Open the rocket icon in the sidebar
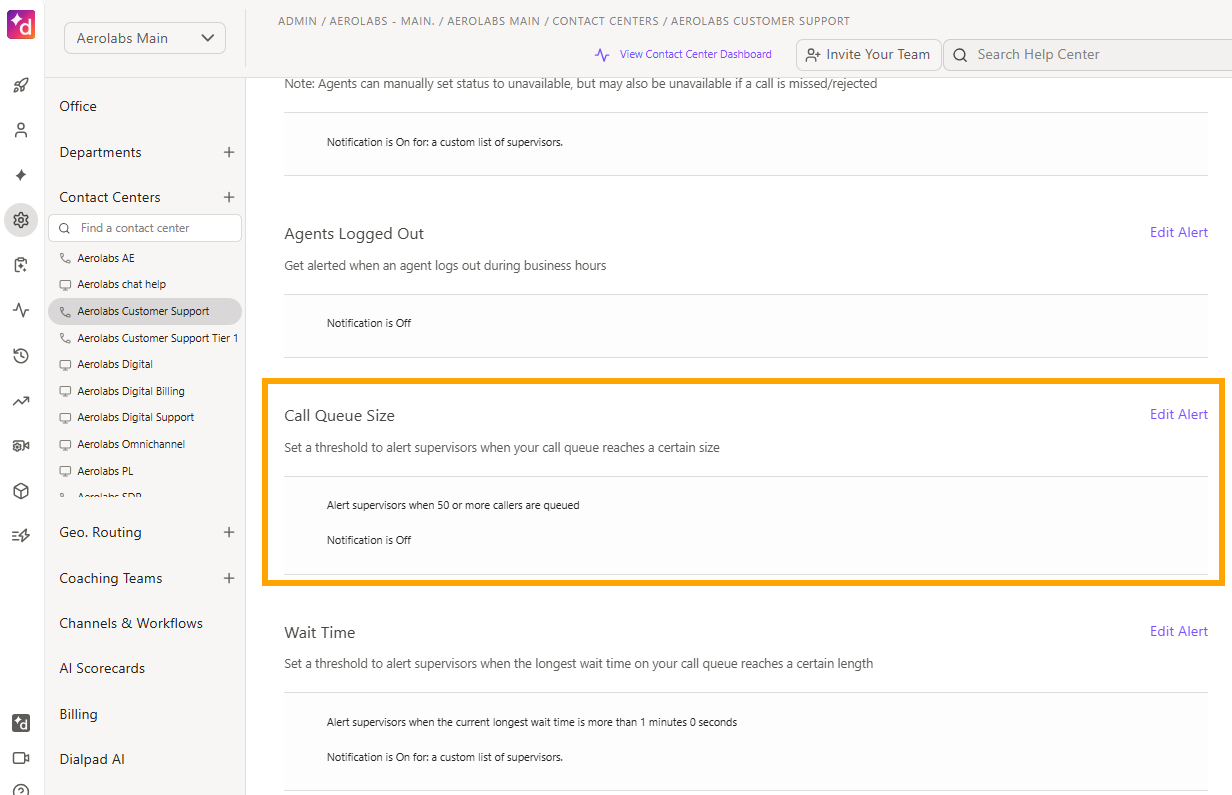 21,85
